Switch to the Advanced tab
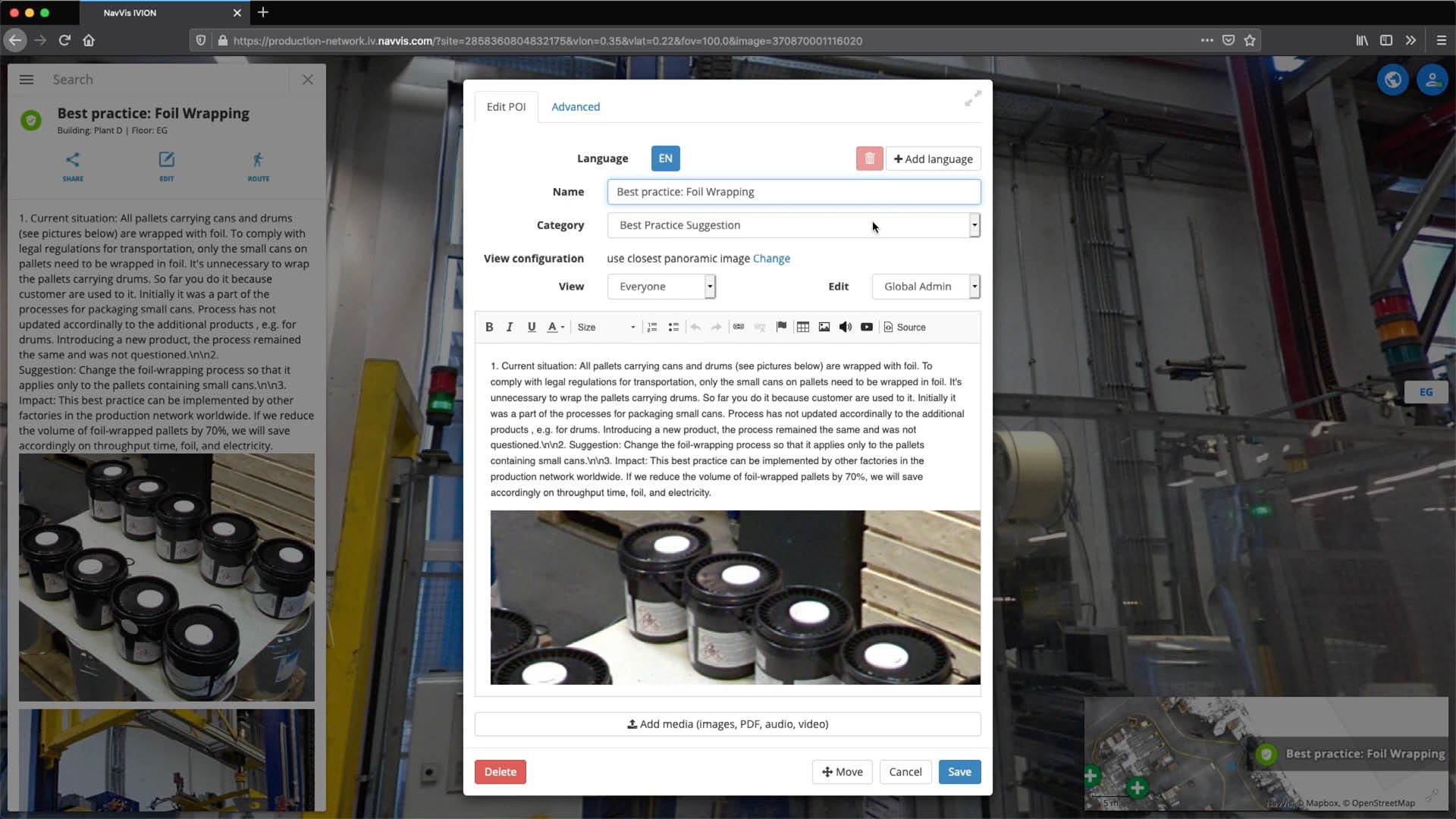 [576, 107]
